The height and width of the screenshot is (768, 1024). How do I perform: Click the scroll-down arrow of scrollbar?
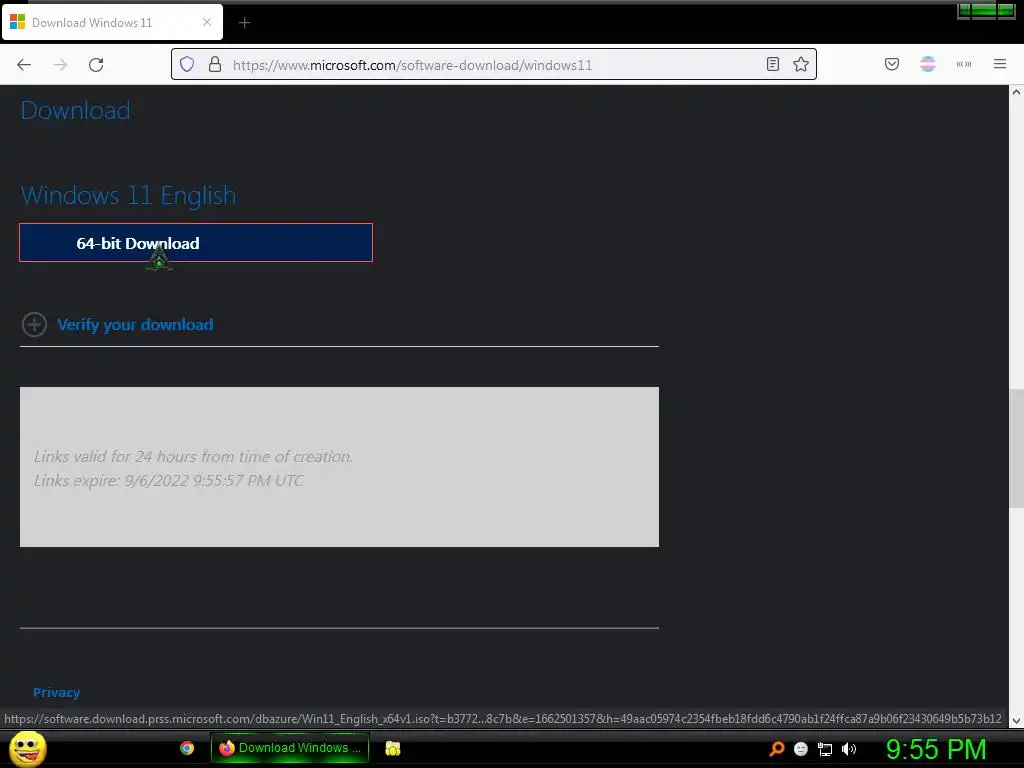coord(1016,721)
